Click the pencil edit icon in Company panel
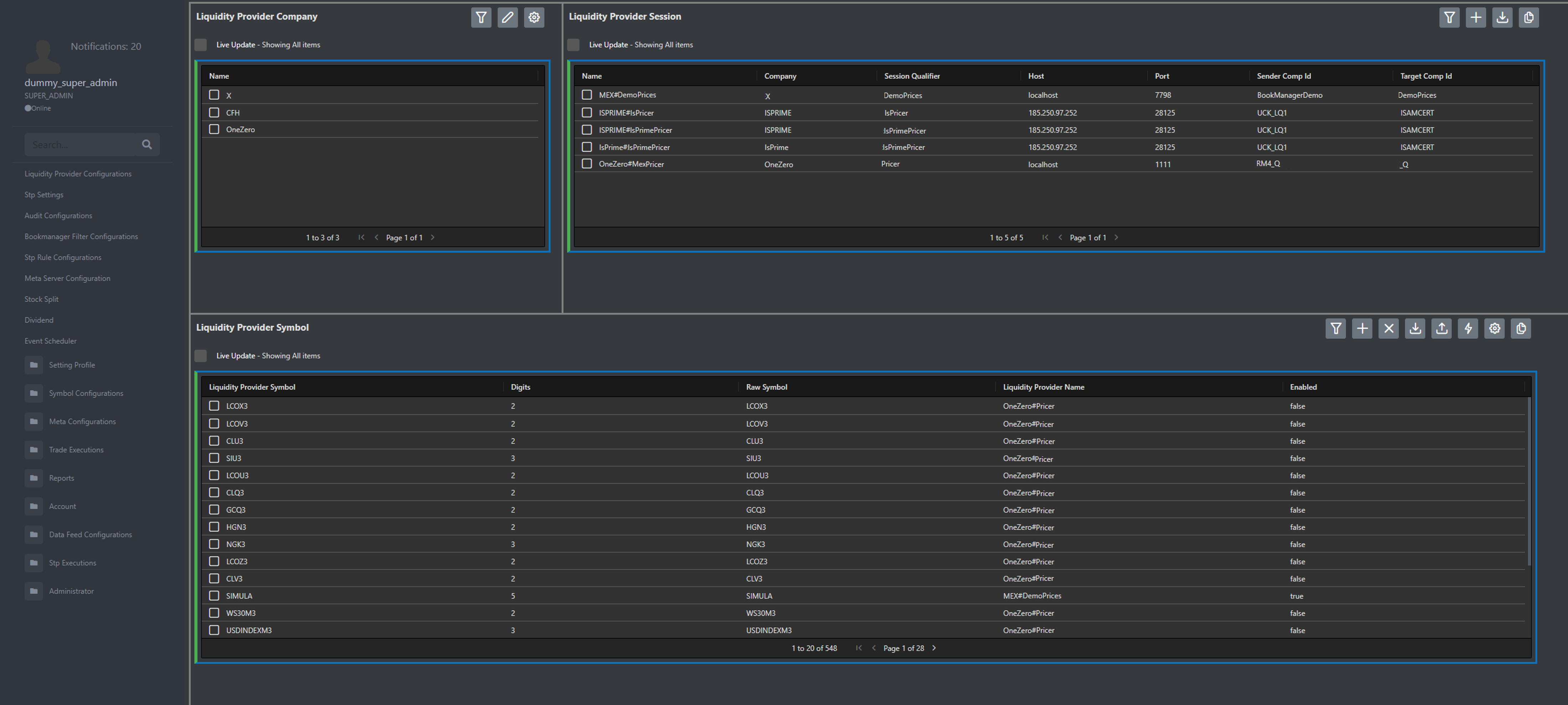The width and height of the screenshot is (1568, 705). point(507,18)
